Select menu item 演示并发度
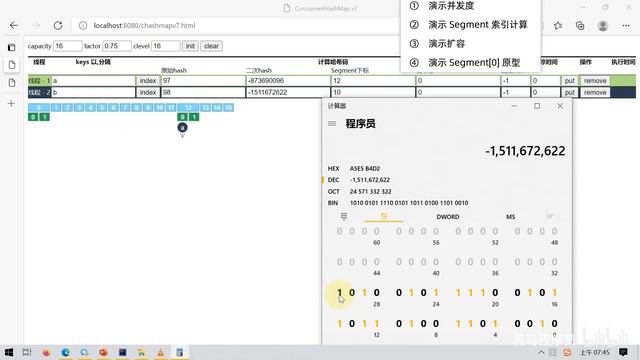Viewport: 640px width, 360px height. [x=451, y=6]
